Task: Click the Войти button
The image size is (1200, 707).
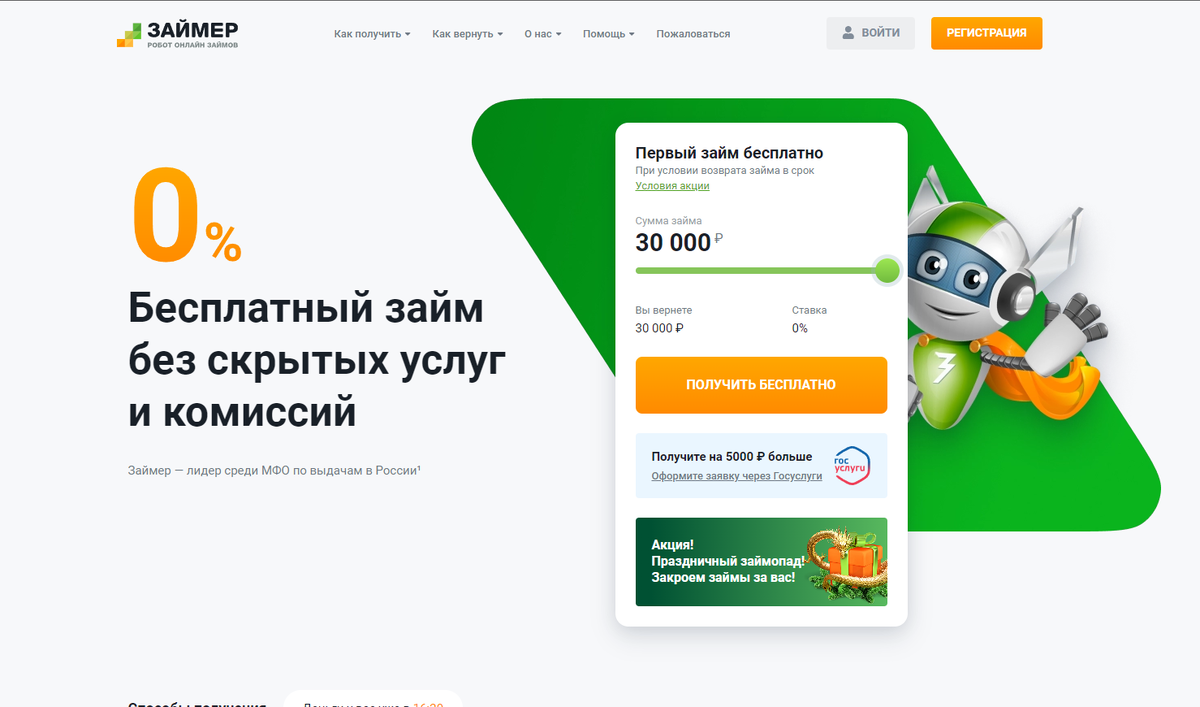Action: coord(870,33)
